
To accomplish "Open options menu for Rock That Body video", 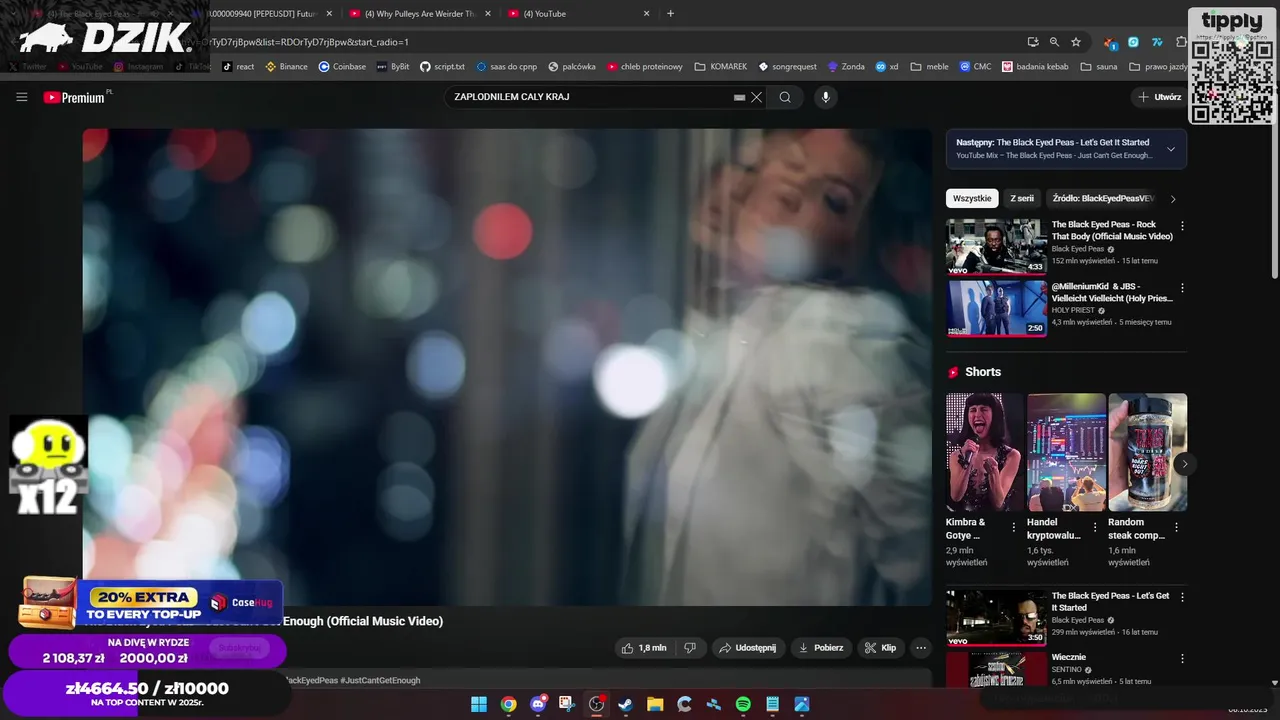I will coord(1182,227).
